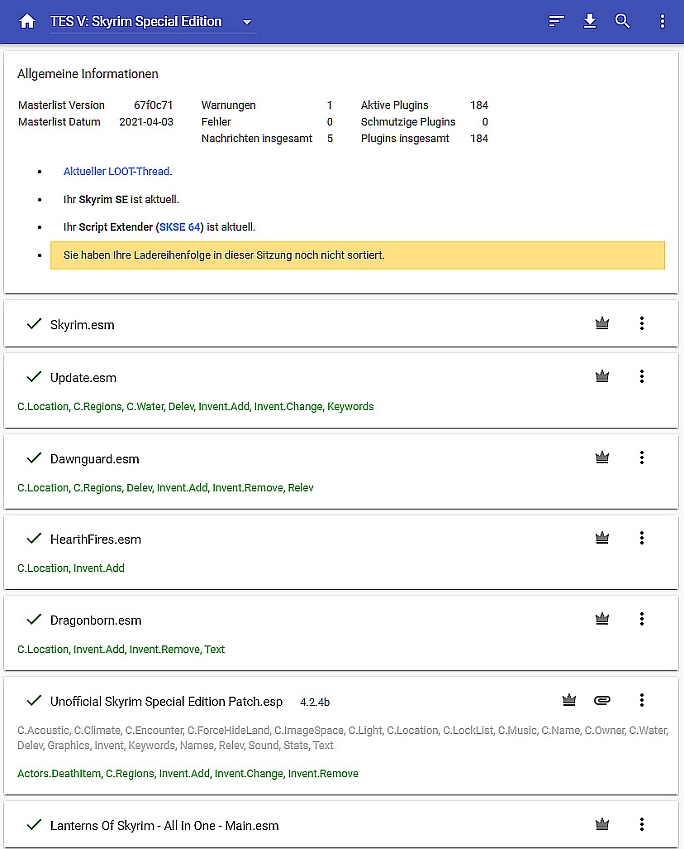Open the three-dot menu for Skyrim.esm
The width and height of the screenshot is (684, 849).
click(x=642, y=323)
